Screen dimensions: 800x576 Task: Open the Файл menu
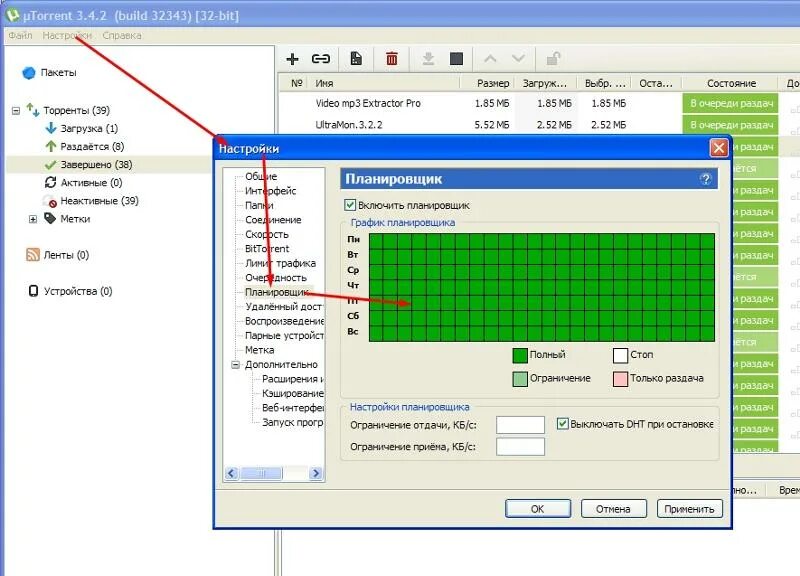(x=20, y=35)
